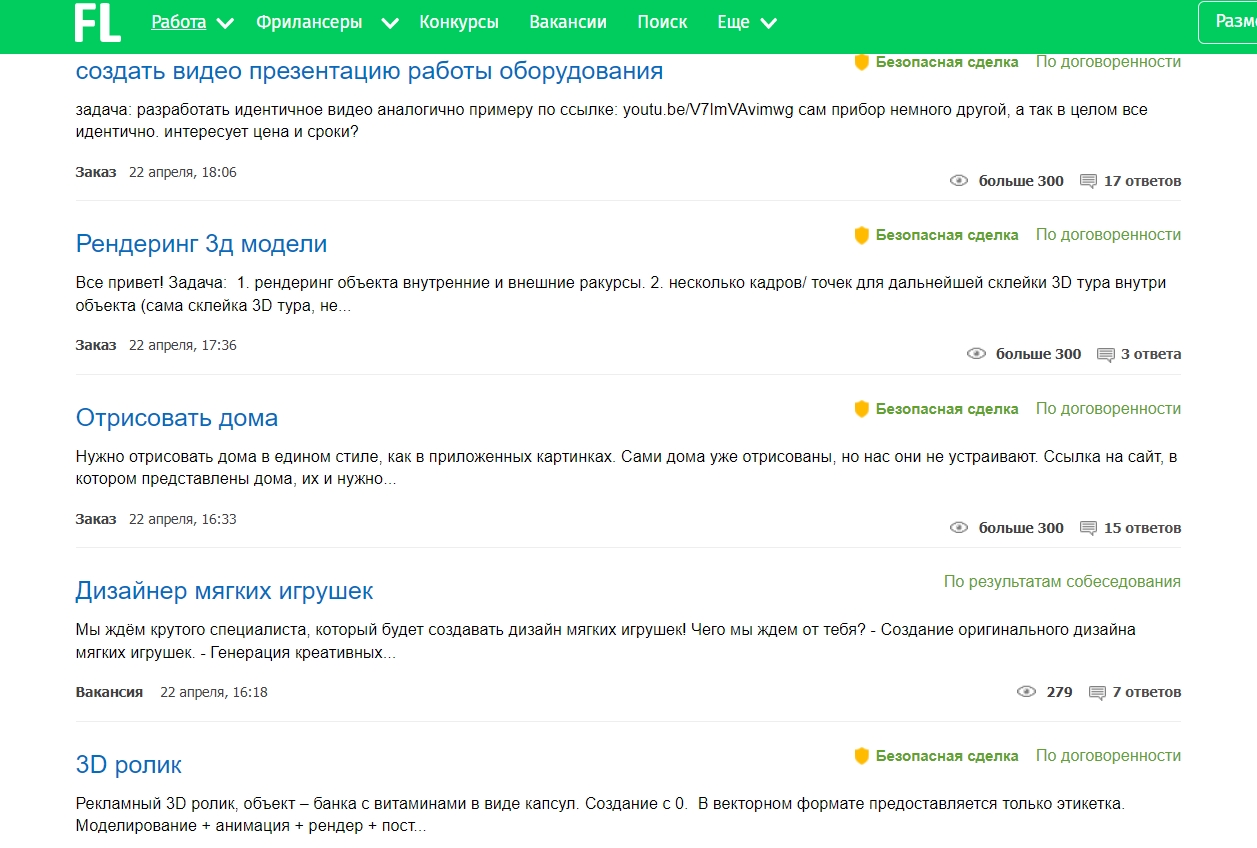Image resolution: width=1257 pixels, height=848 pixels.
Task: Click the shield icon for 3D ролик
Action: [861, 756]
